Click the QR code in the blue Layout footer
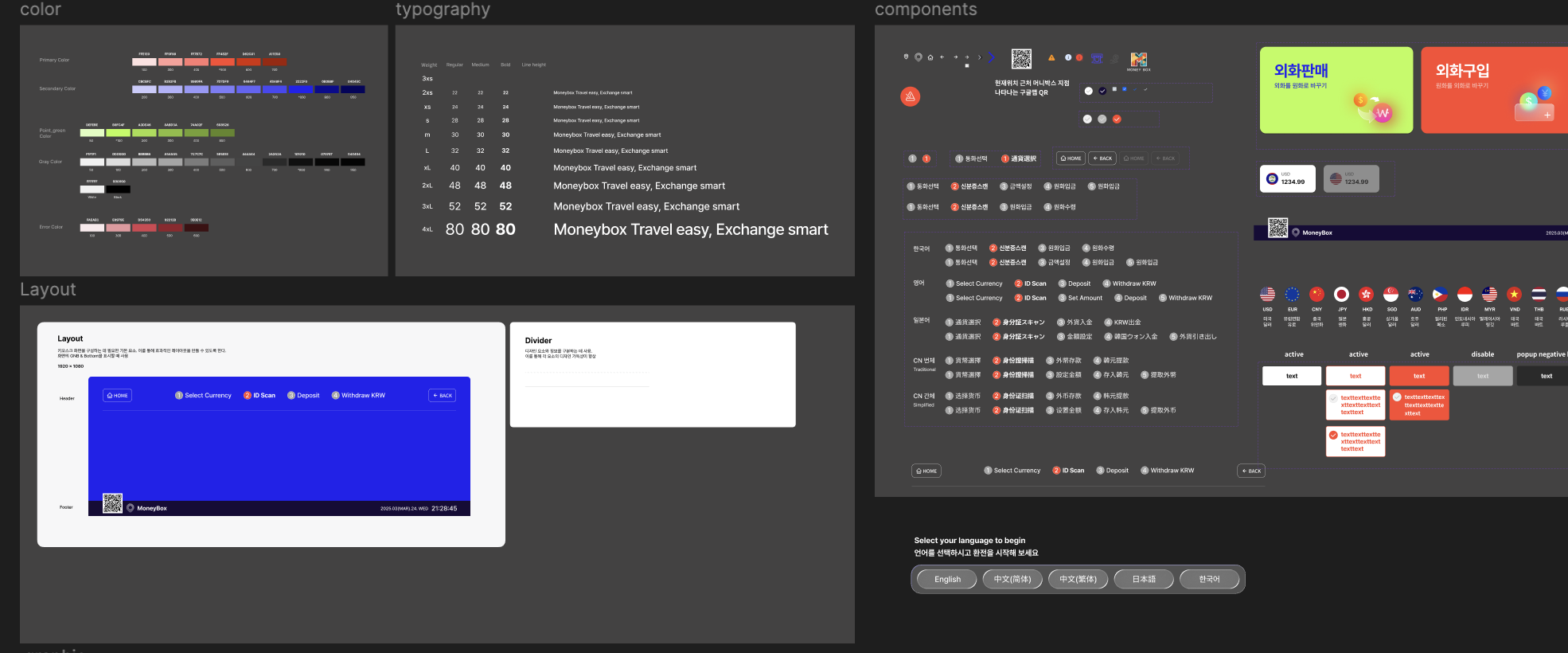The image size is (1568, 653). click(x=112, y=503)
